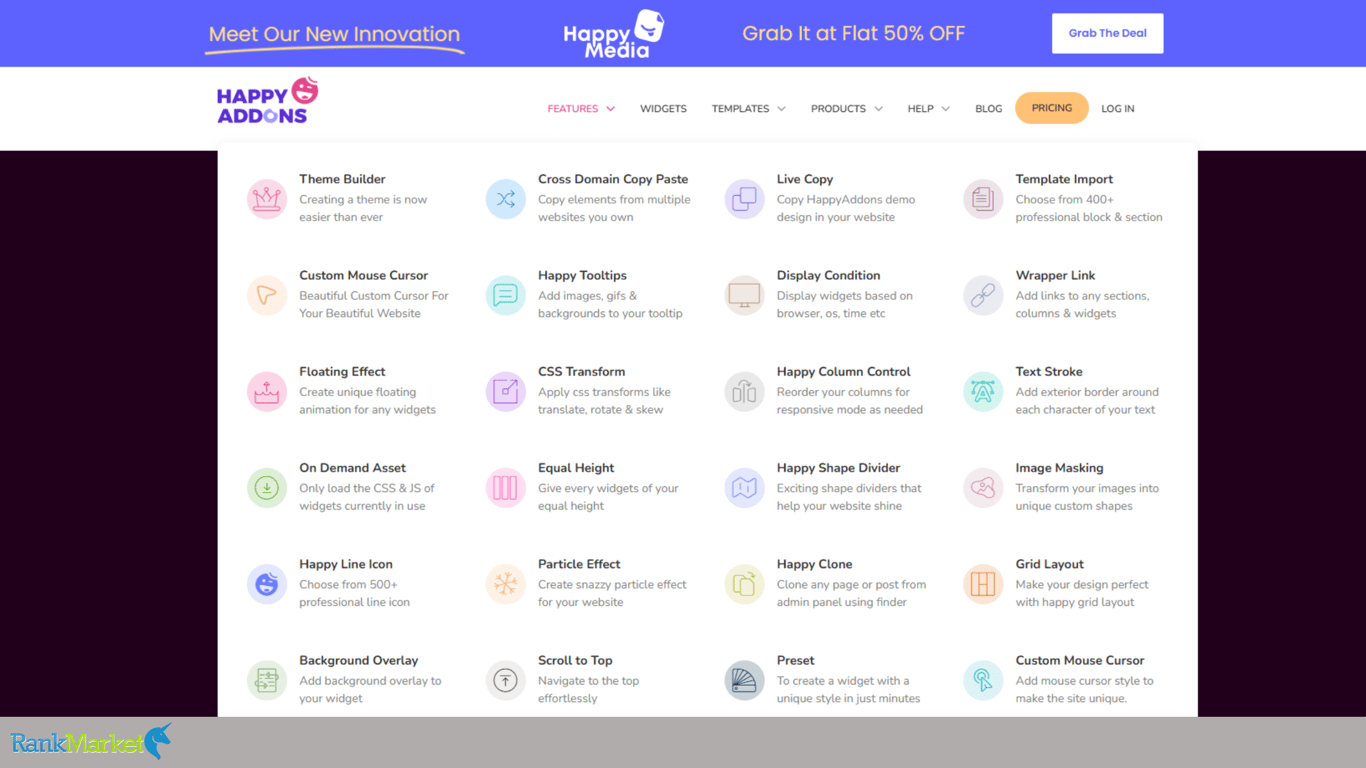Expand the Products dropdown chevron

pyautogui.click(x=878, y=109)
